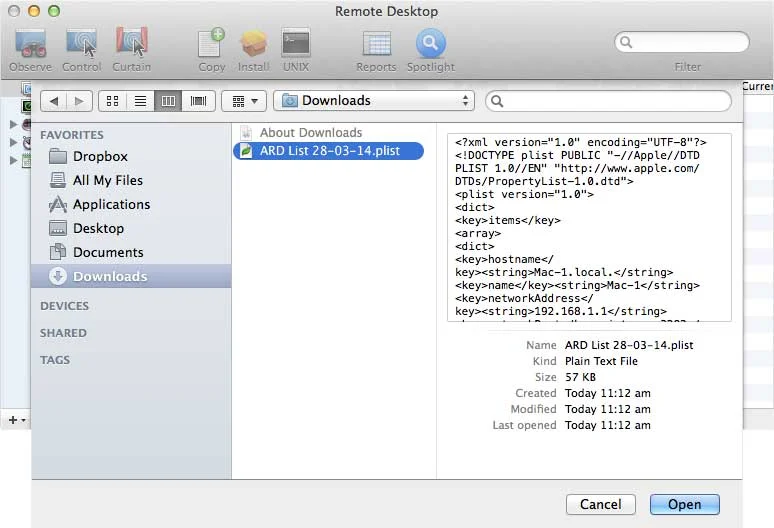Select the About Downloads file

[x=310, y=132]
